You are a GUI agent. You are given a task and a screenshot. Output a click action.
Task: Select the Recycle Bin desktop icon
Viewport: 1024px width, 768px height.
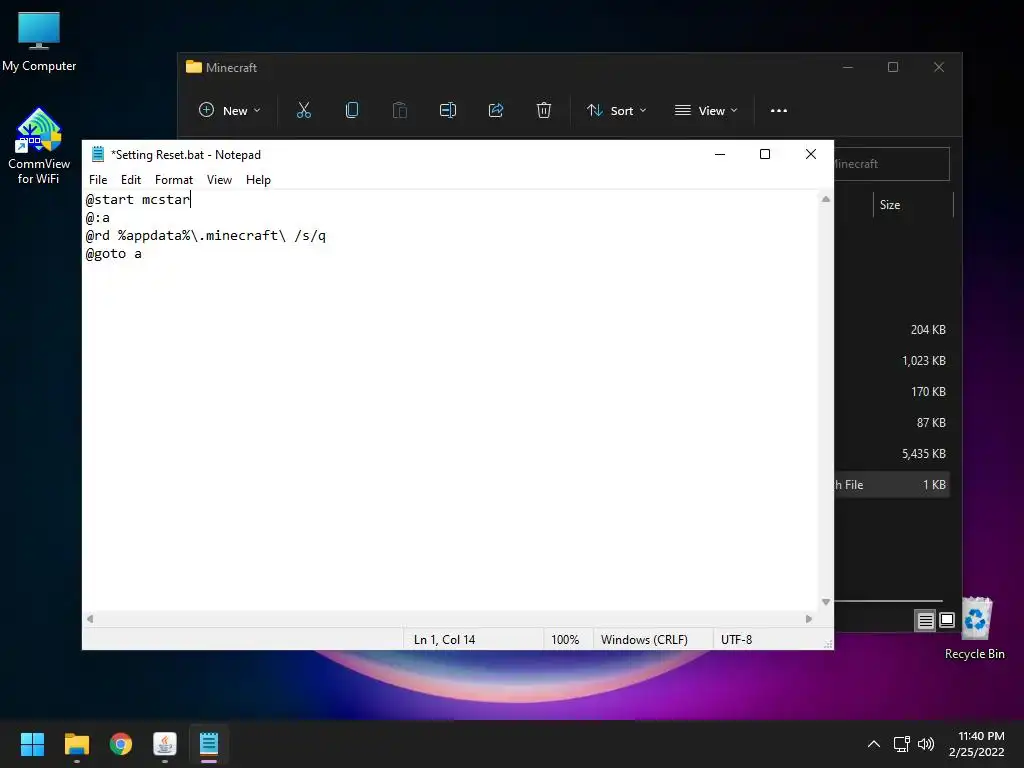(x=974, y=628)
